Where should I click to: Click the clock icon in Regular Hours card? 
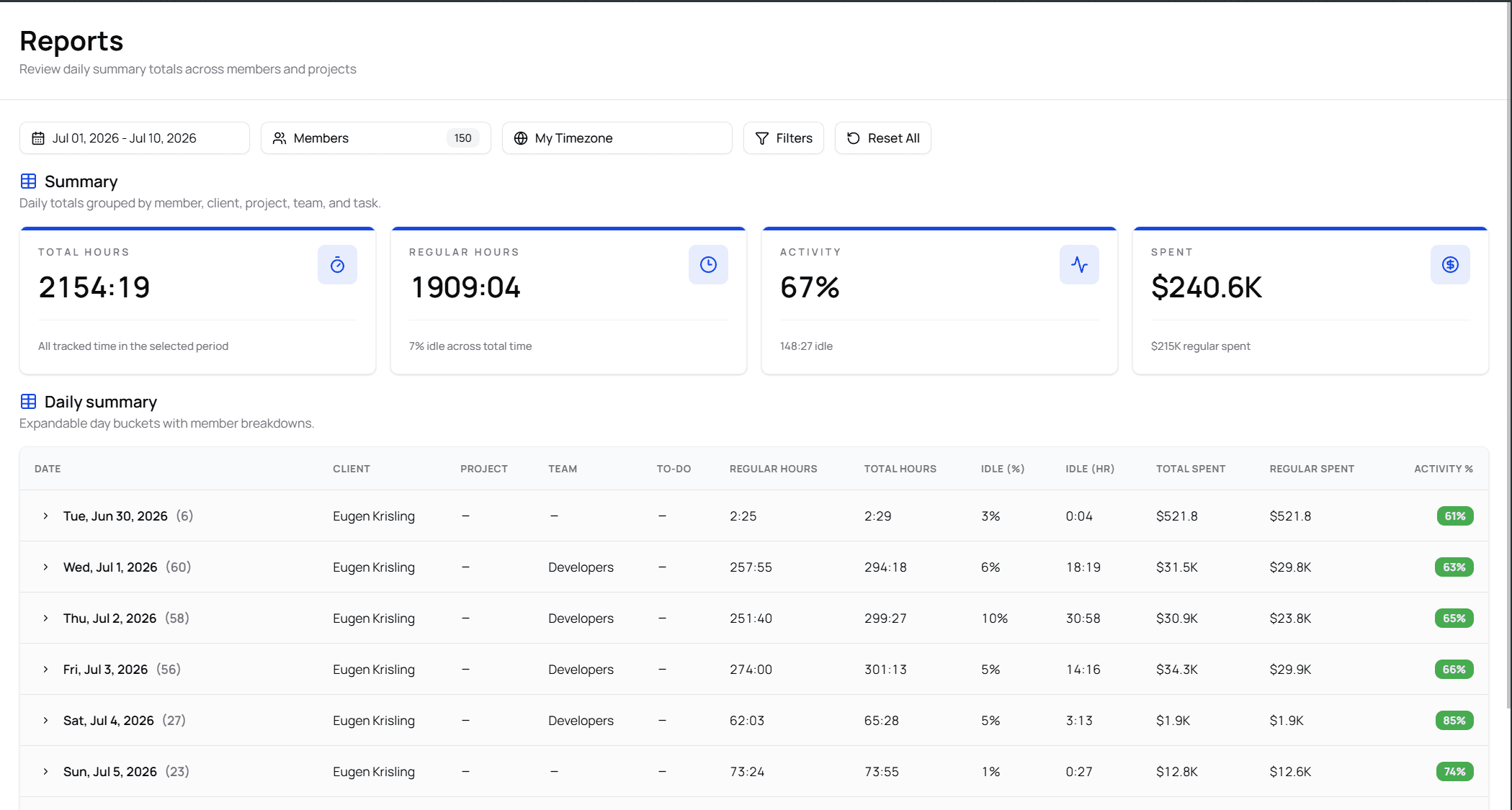(x=708, y=265)
